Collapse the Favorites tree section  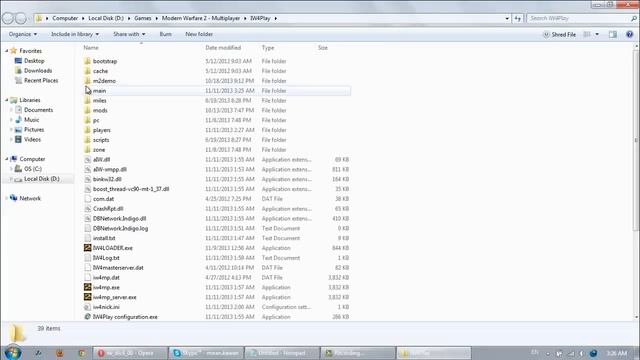(7, 51)
